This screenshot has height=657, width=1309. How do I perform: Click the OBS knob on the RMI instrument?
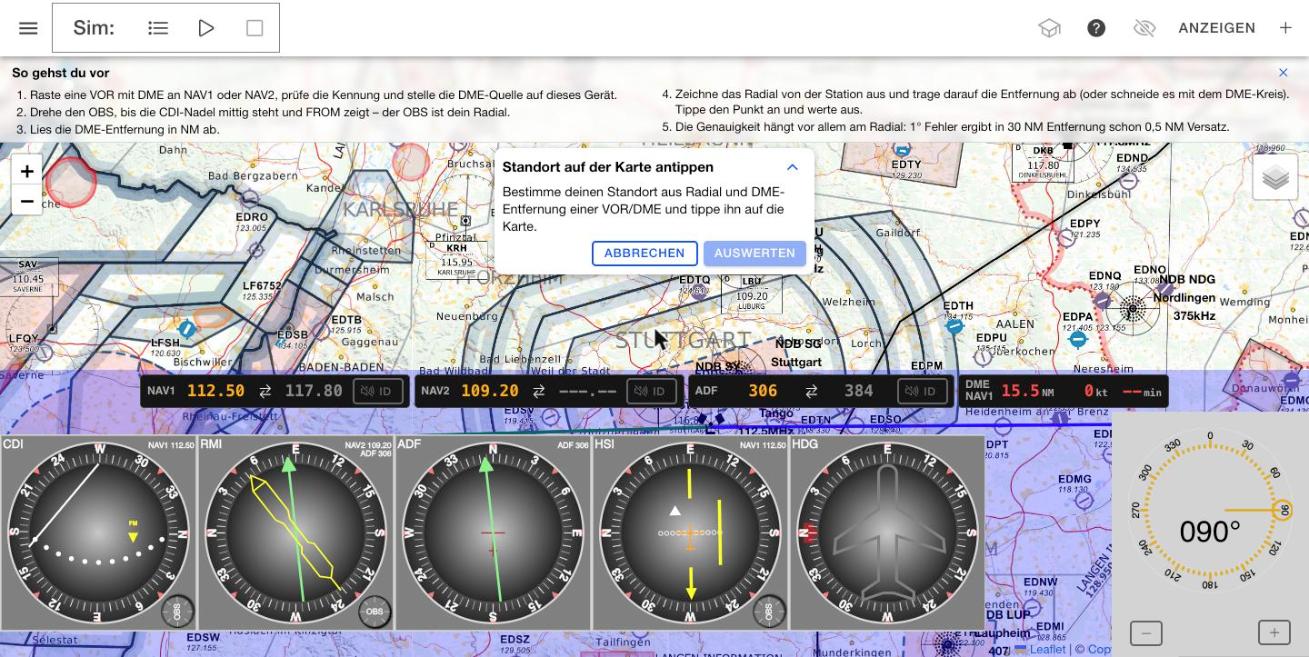point(374,612)
